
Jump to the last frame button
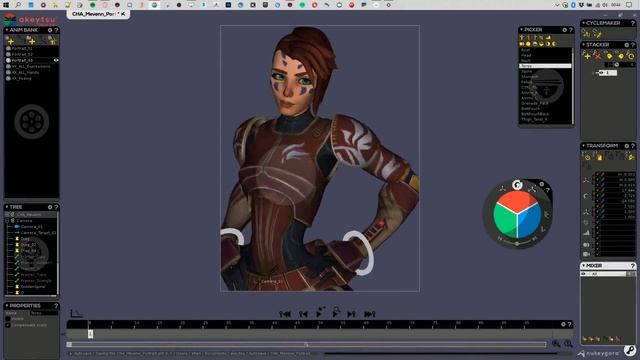[369, 314]
